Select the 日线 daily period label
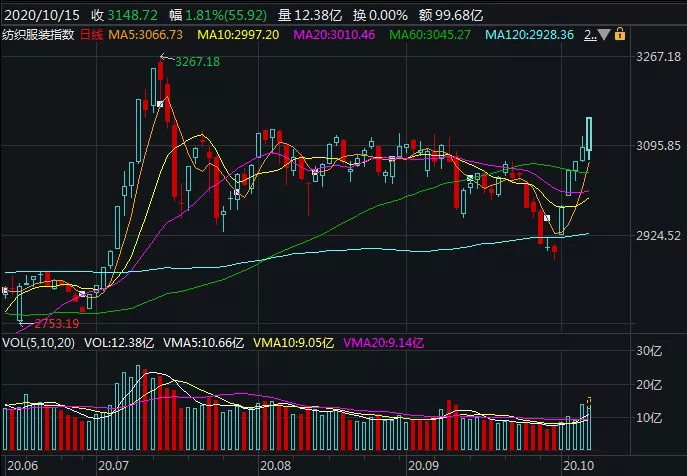The height and width of the screenshot is (476, 687). [x=92, y=35]
